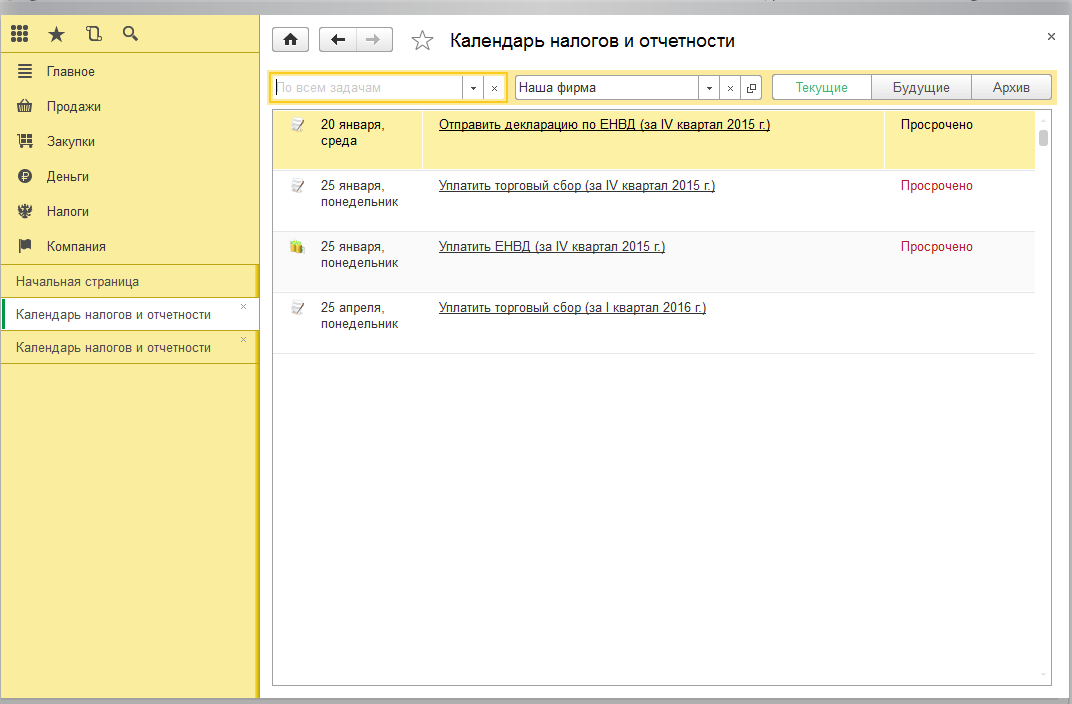Open 'Уплатить торговый сбор (за I квартал 2016 г.)'
The image size is (1072, 704).
coord(572,308)
